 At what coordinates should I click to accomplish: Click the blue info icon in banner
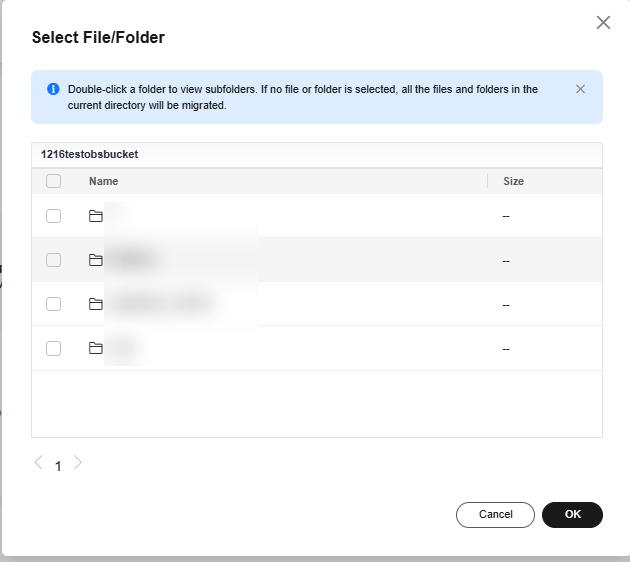click(53, 89)
